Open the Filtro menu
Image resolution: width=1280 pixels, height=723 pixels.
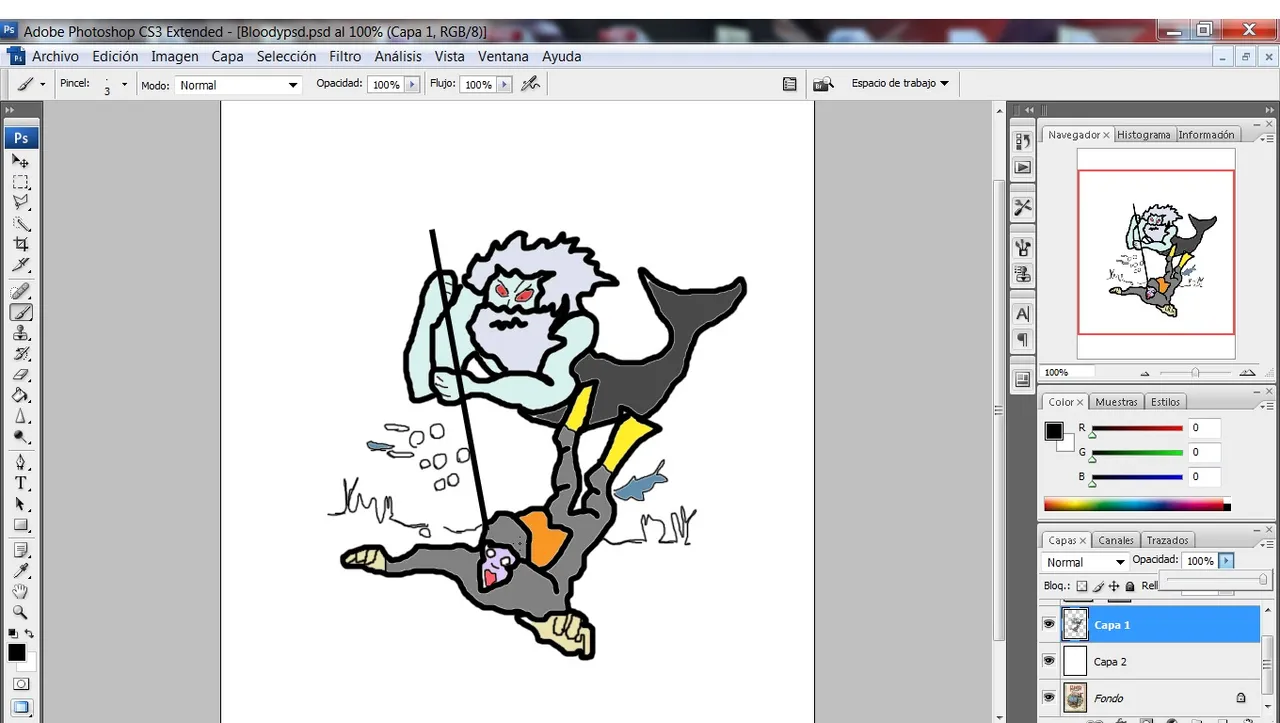pos(345,56)
